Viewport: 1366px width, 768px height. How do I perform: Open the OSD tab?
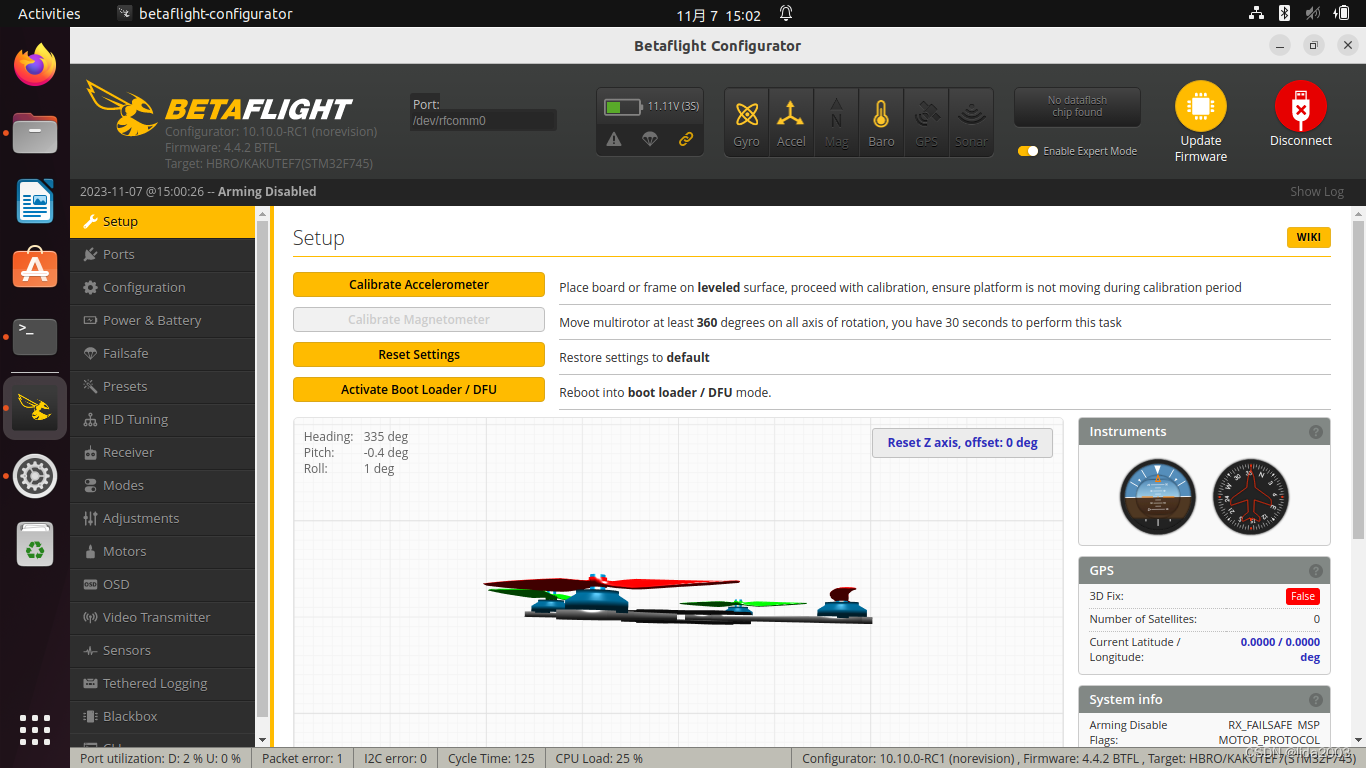(x=162, y=585)
